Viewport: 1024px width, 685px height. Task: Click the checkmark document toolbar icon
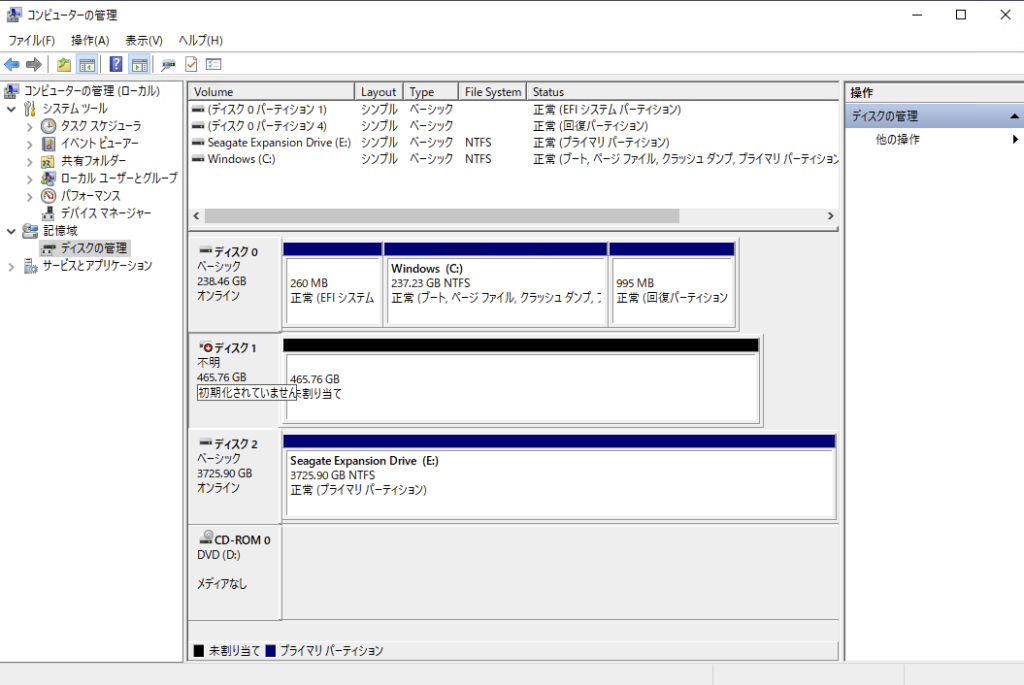[x=191, y=65]
